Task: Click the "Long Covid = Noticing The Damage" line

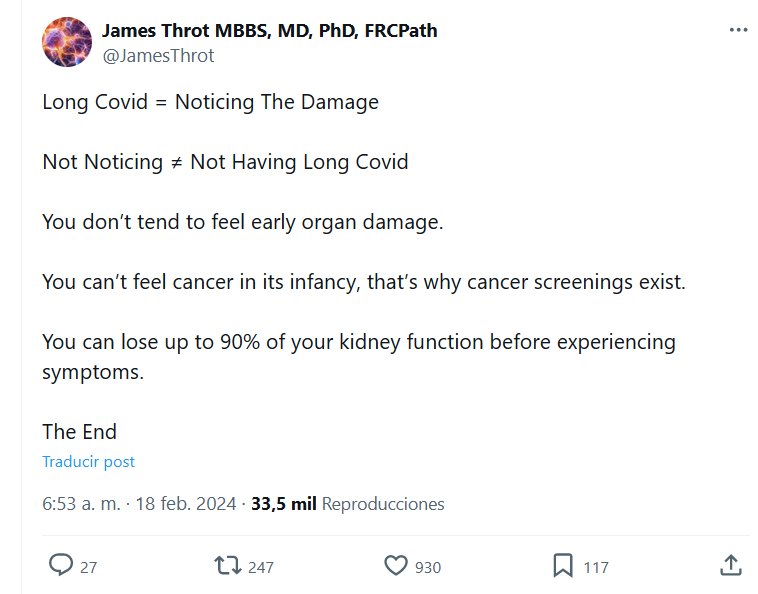Action: coord(210,102)
